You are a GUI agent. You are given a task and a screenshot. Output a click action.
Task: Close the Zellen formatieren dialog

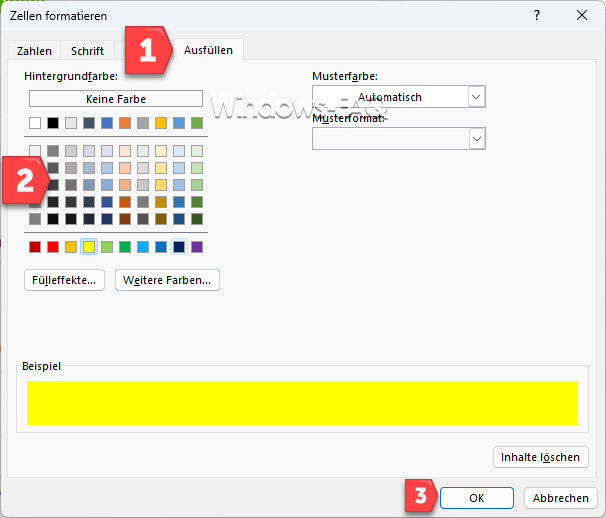582,15
